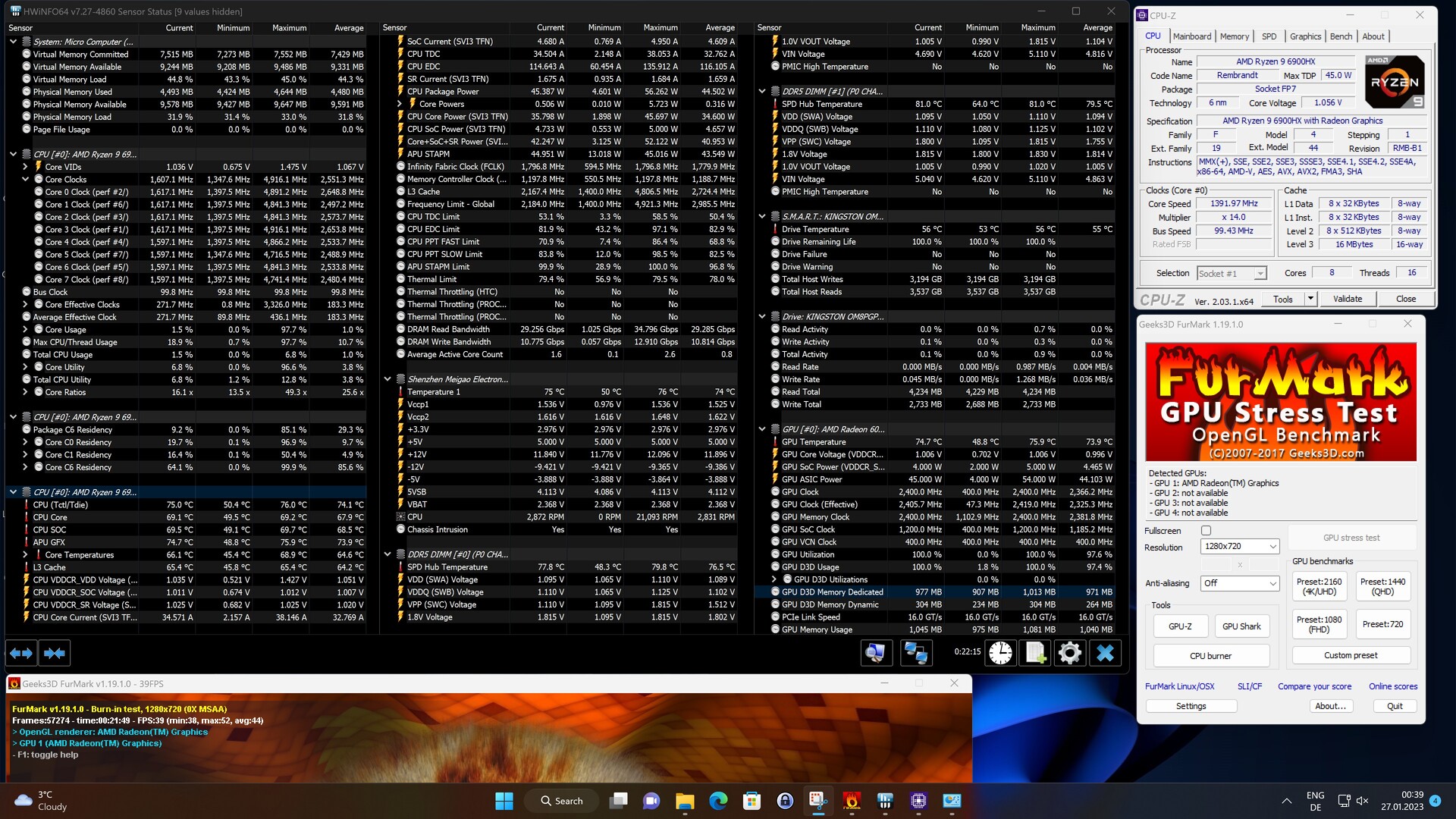Click the remote network monitors icon

(915, 653)
